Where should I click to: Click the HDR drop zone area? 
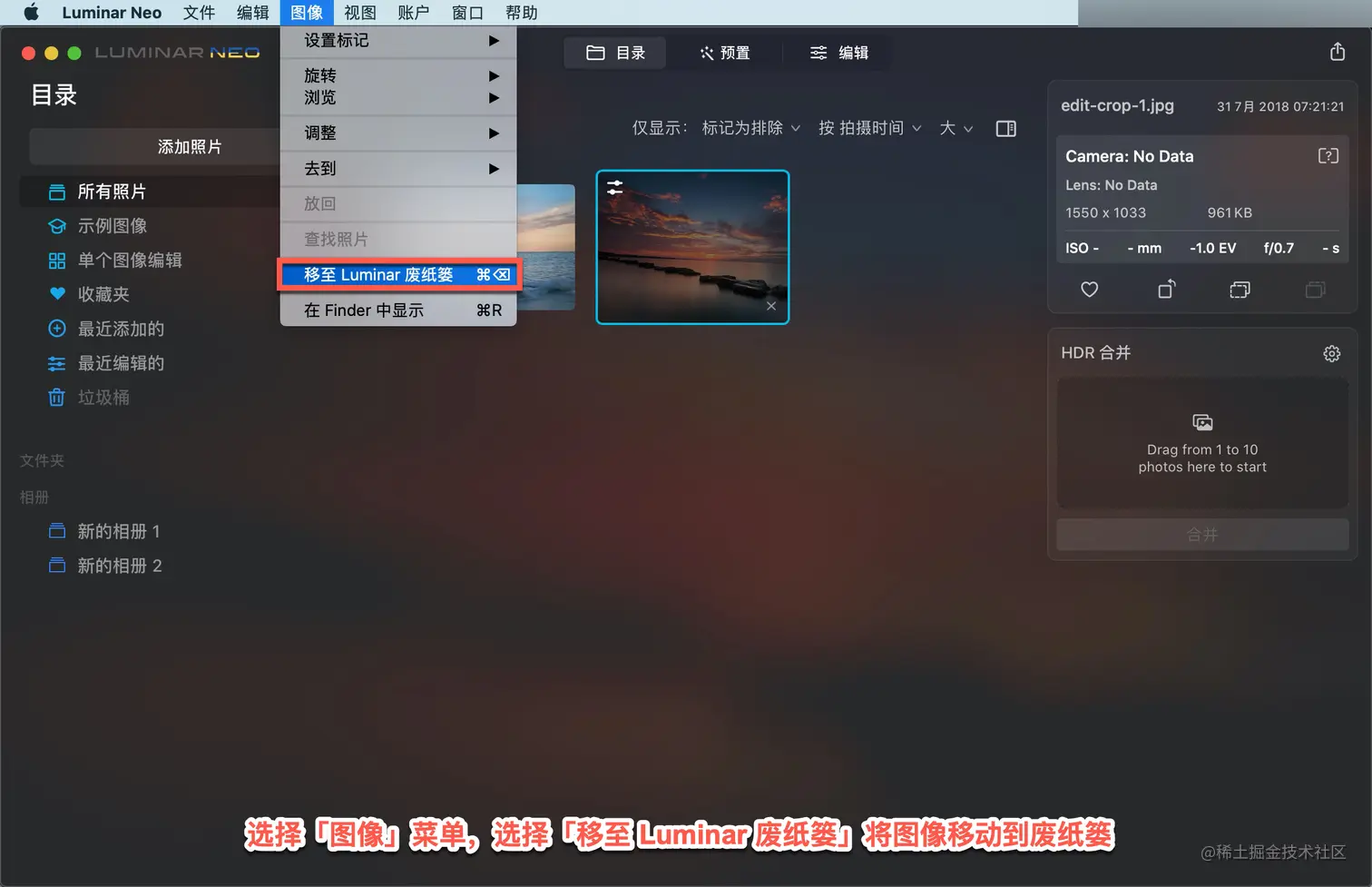[1202, 444]
